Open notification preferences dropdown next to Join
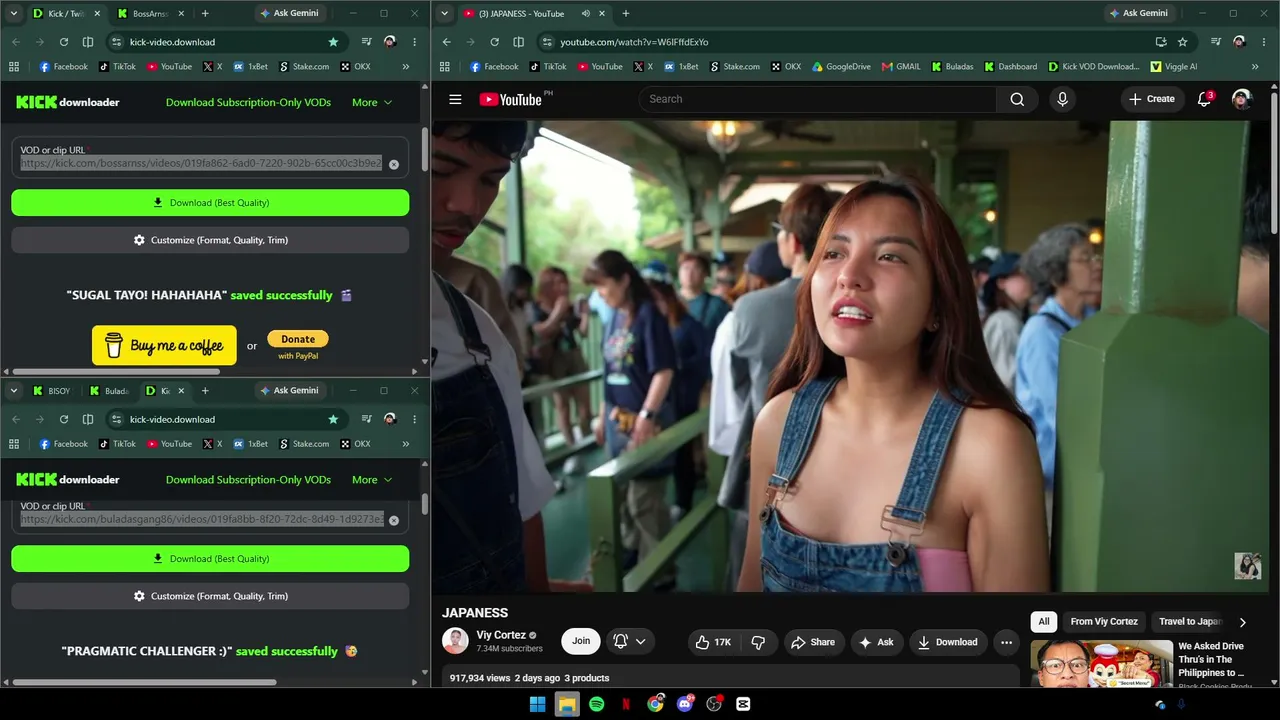This screenshot has width=1280, height=720. [x=629, y=642]
